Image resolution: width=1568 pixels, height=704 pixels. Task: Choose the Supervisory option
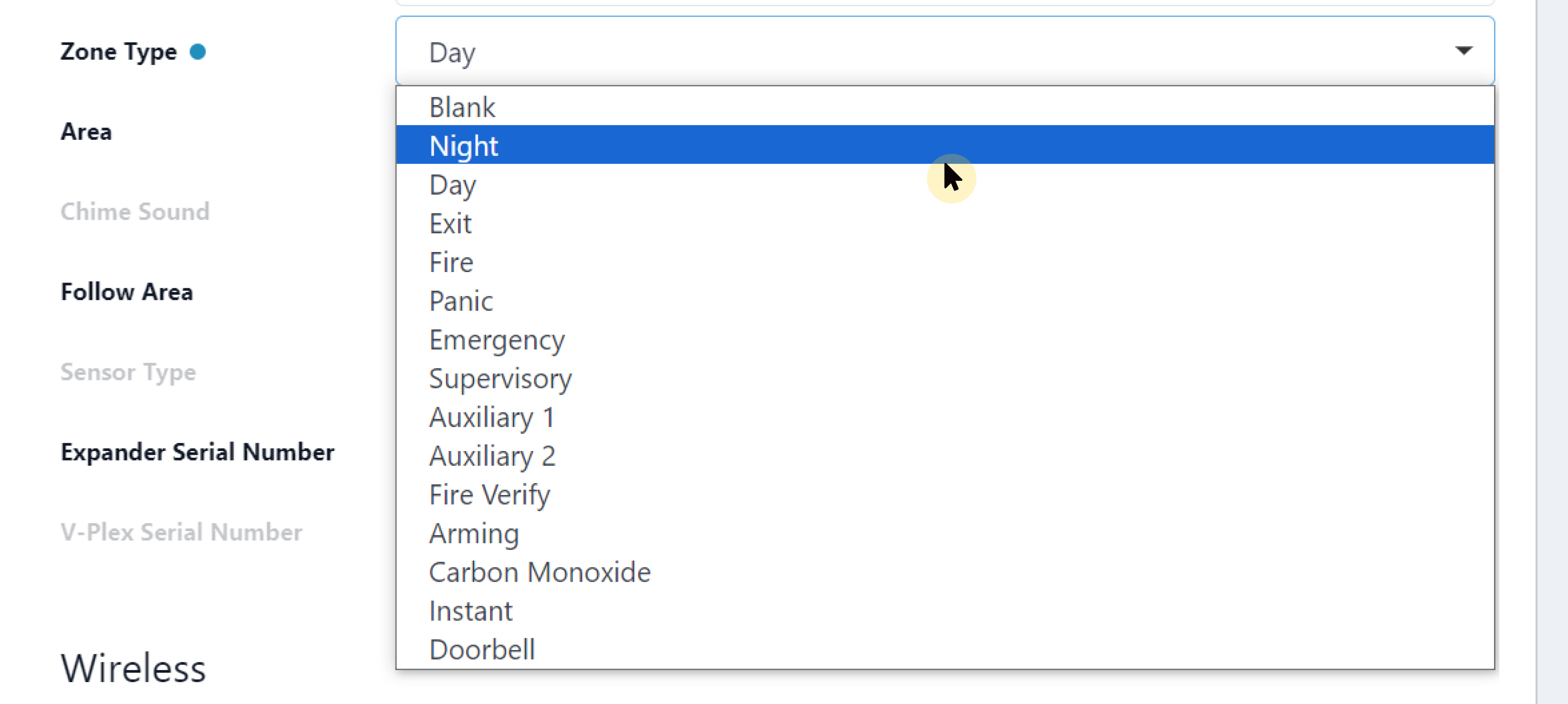pyautogui.click(x=500, y=378)
